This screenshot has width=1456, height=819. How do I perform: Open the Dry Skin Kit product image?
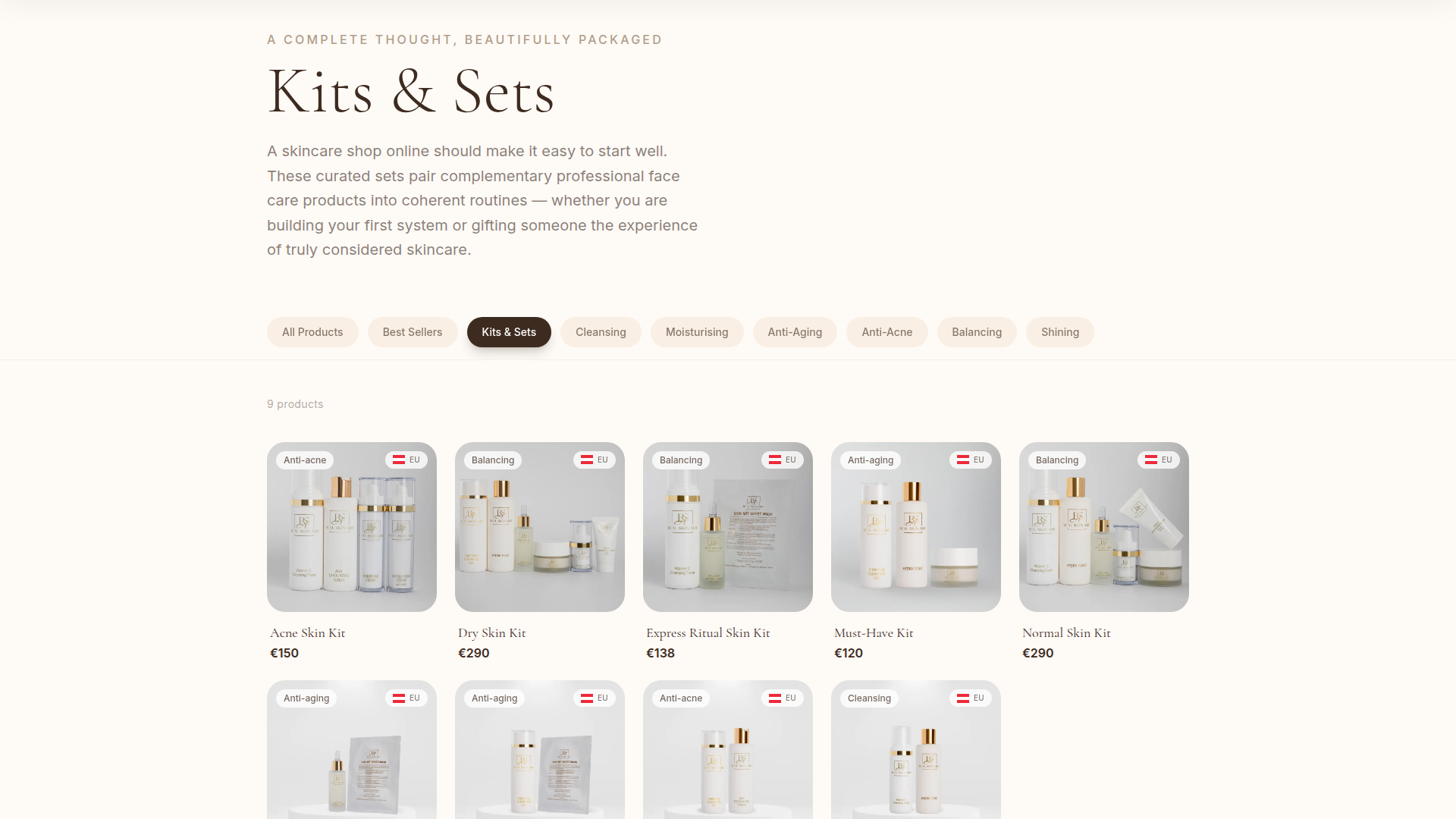(x=540, y=527)
